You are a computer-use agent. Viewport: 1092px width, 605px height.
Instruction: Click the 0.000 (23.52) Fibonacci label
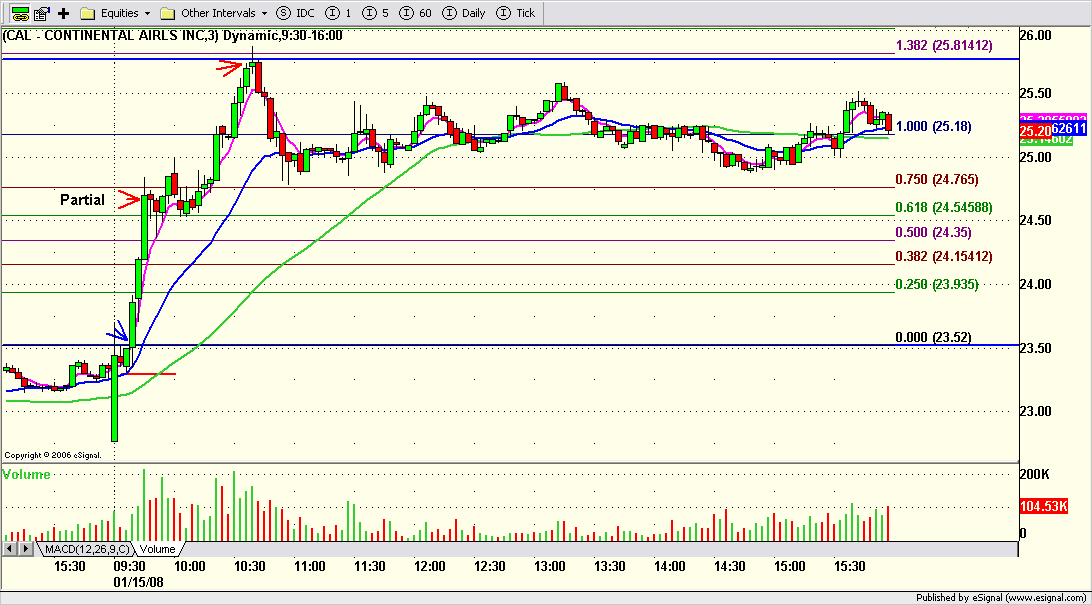pos(933,337)
